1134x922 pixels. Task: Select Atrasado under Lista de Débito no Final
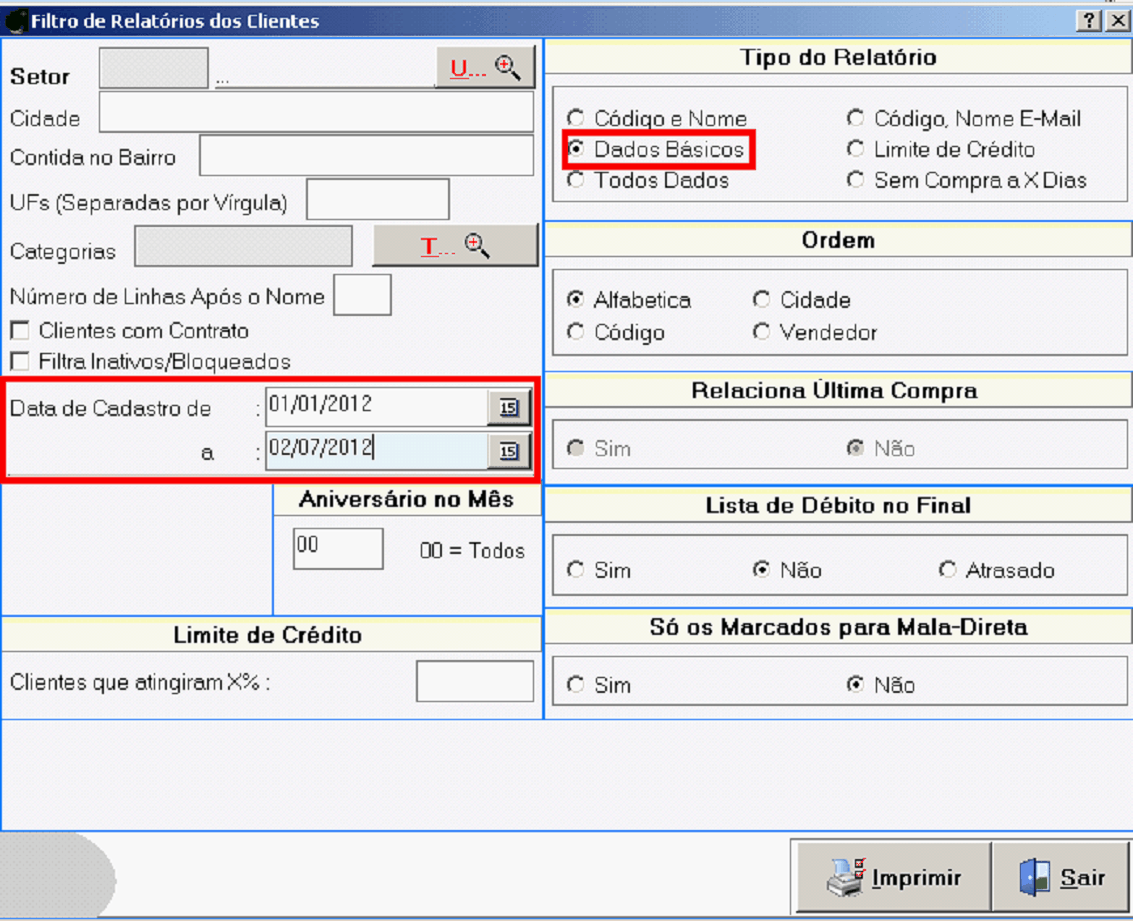point(947,570)
